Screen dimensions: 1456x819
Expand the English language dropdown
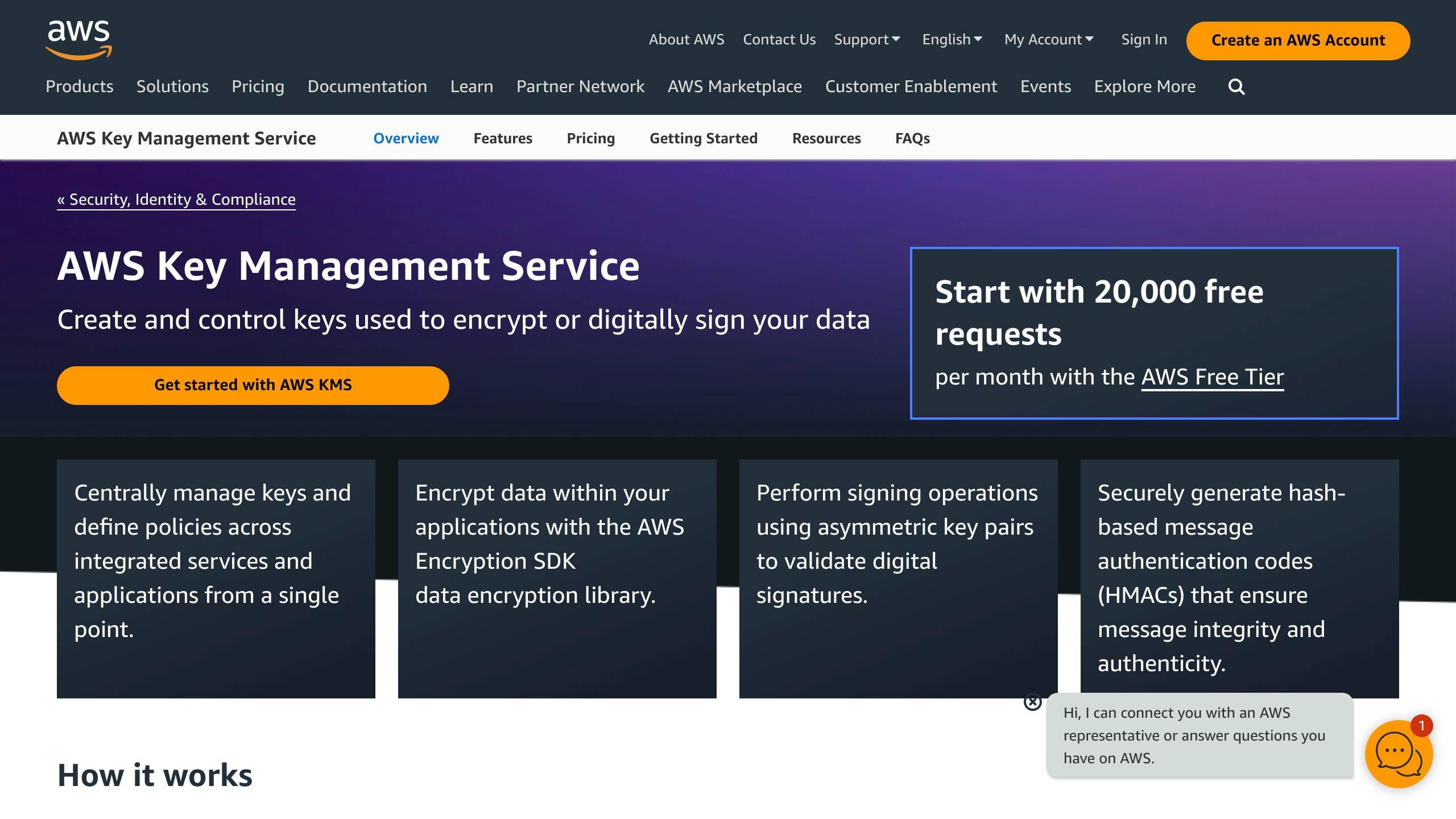952,40
